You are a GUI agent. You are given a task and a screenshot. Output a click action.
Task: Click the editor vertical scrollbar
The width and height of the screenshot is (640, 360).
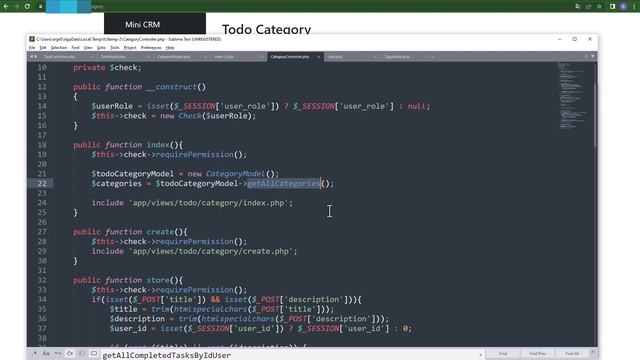pos(595,114)
